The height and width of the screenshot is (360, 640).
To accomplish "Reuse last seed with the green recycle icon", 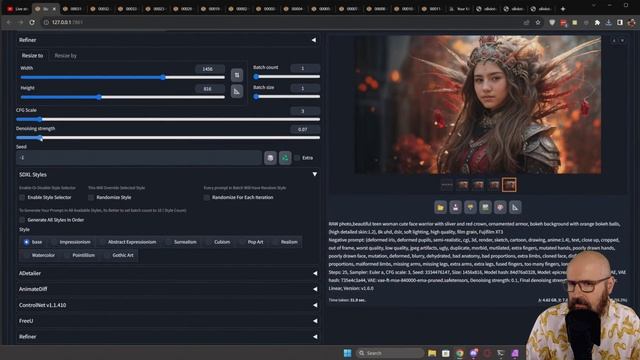I will [285, 158].
